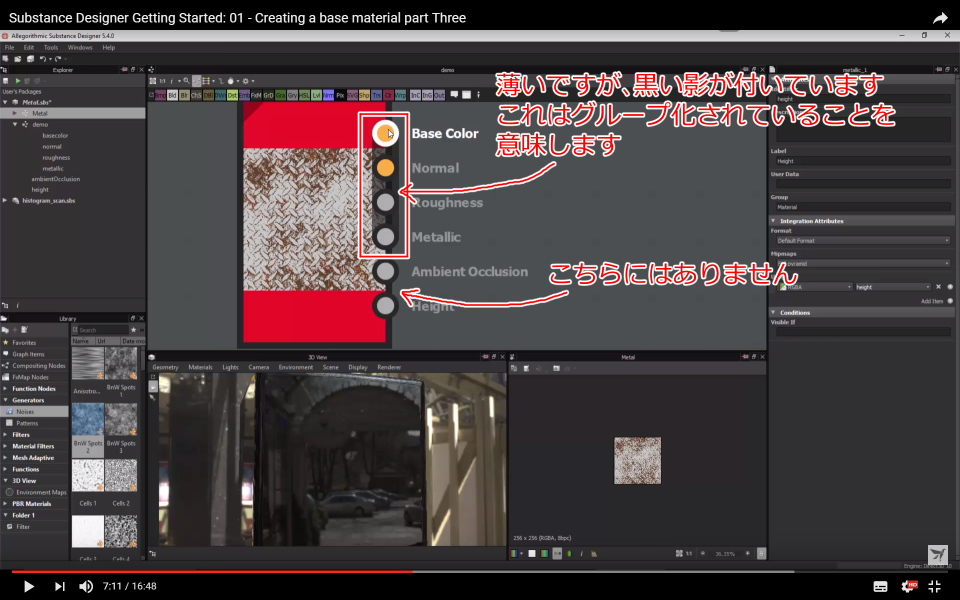Viewport: 960px width, 600px height.
Task: Collapse the Metal.sbs package
Action: (x=6, y=102)
